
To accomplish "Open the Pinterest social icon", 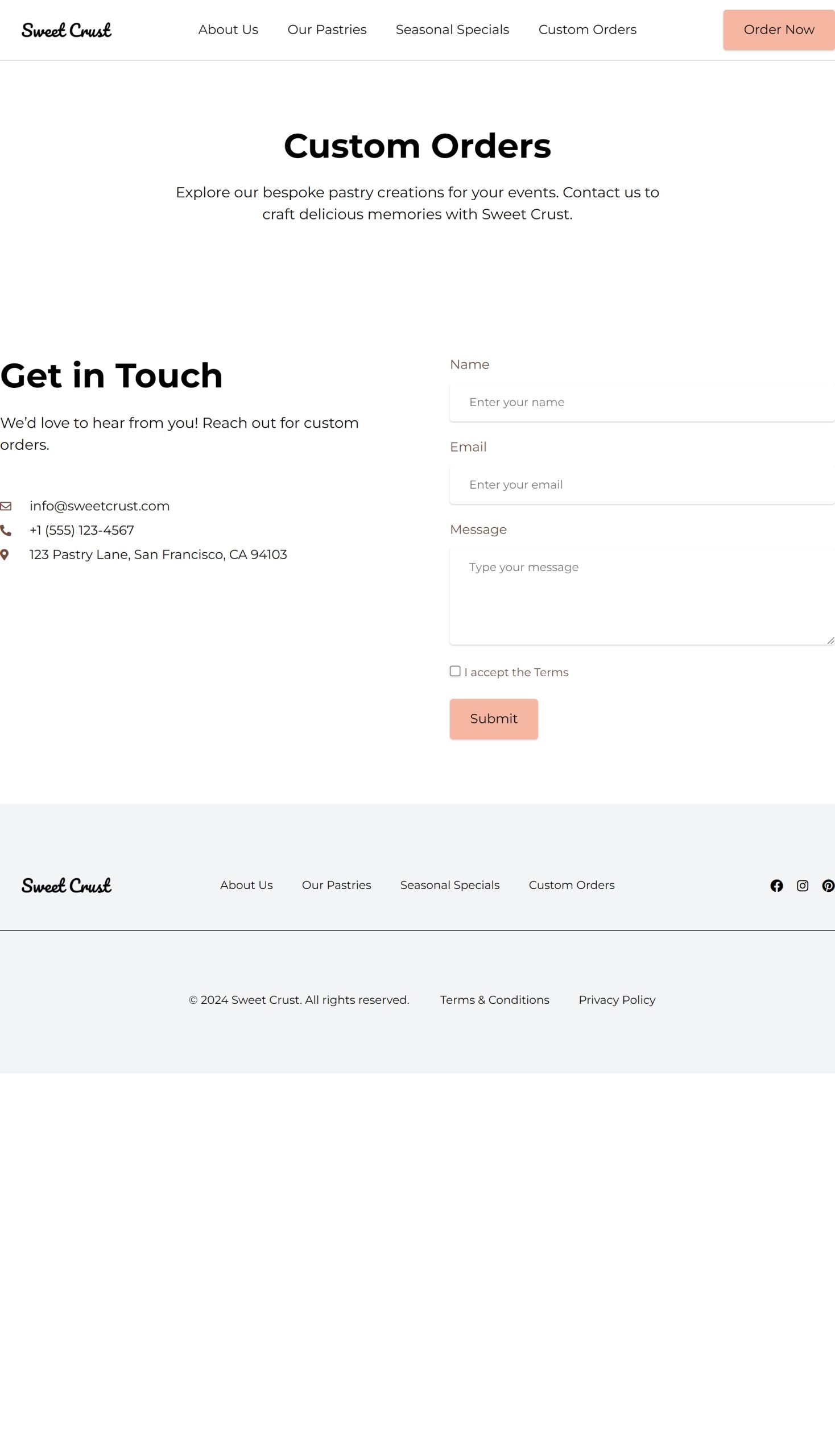I will point(828,886).
